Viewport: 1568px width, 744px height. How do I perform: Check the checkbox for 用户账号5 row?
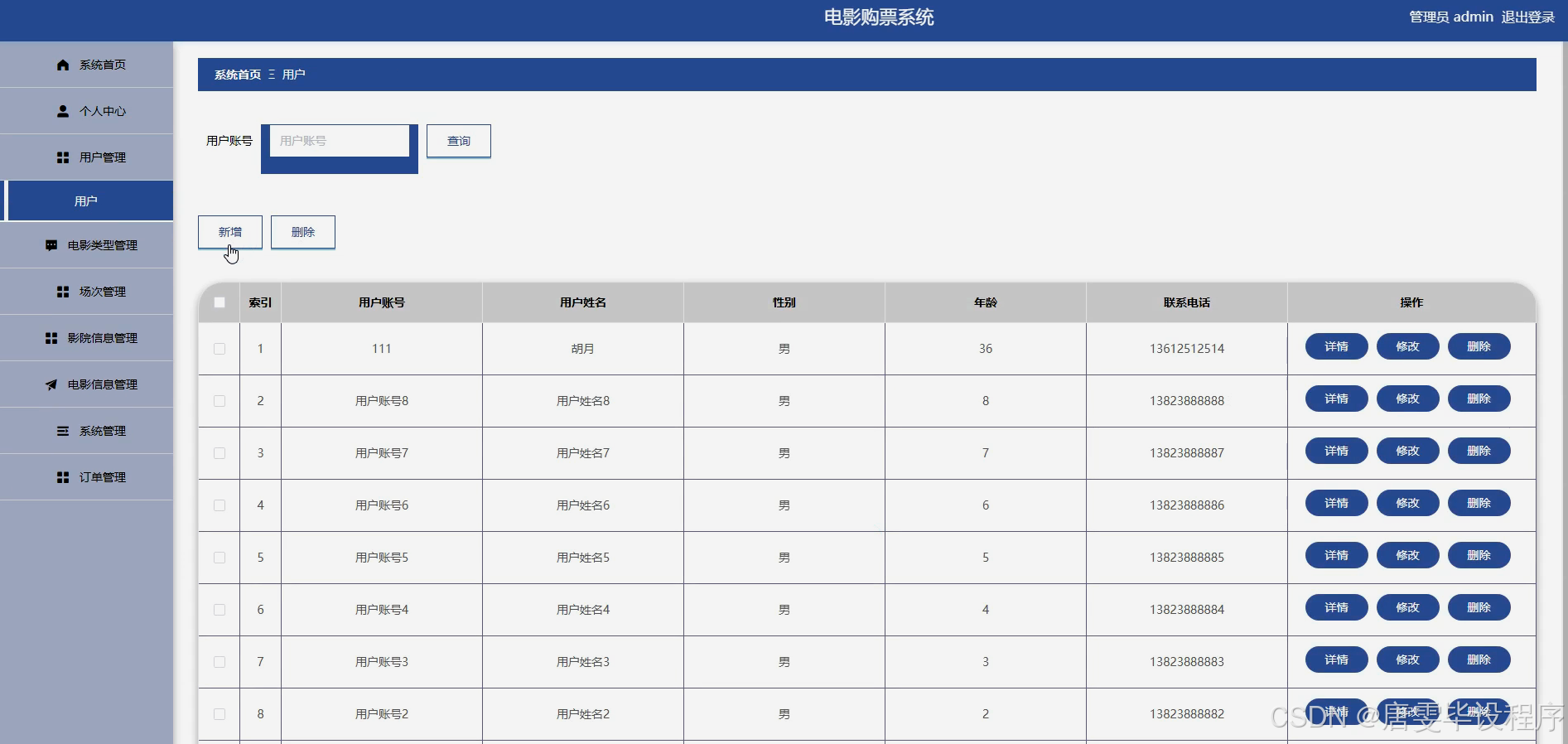tap(220, 558)
